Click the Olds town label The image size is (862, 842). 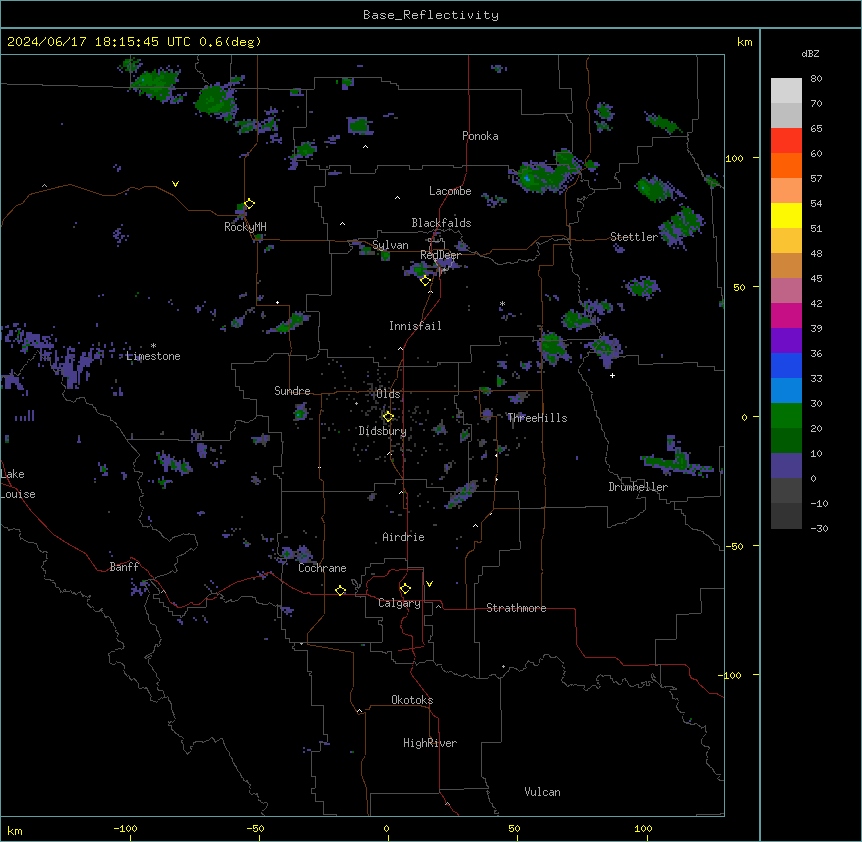[x=388, y=394]
